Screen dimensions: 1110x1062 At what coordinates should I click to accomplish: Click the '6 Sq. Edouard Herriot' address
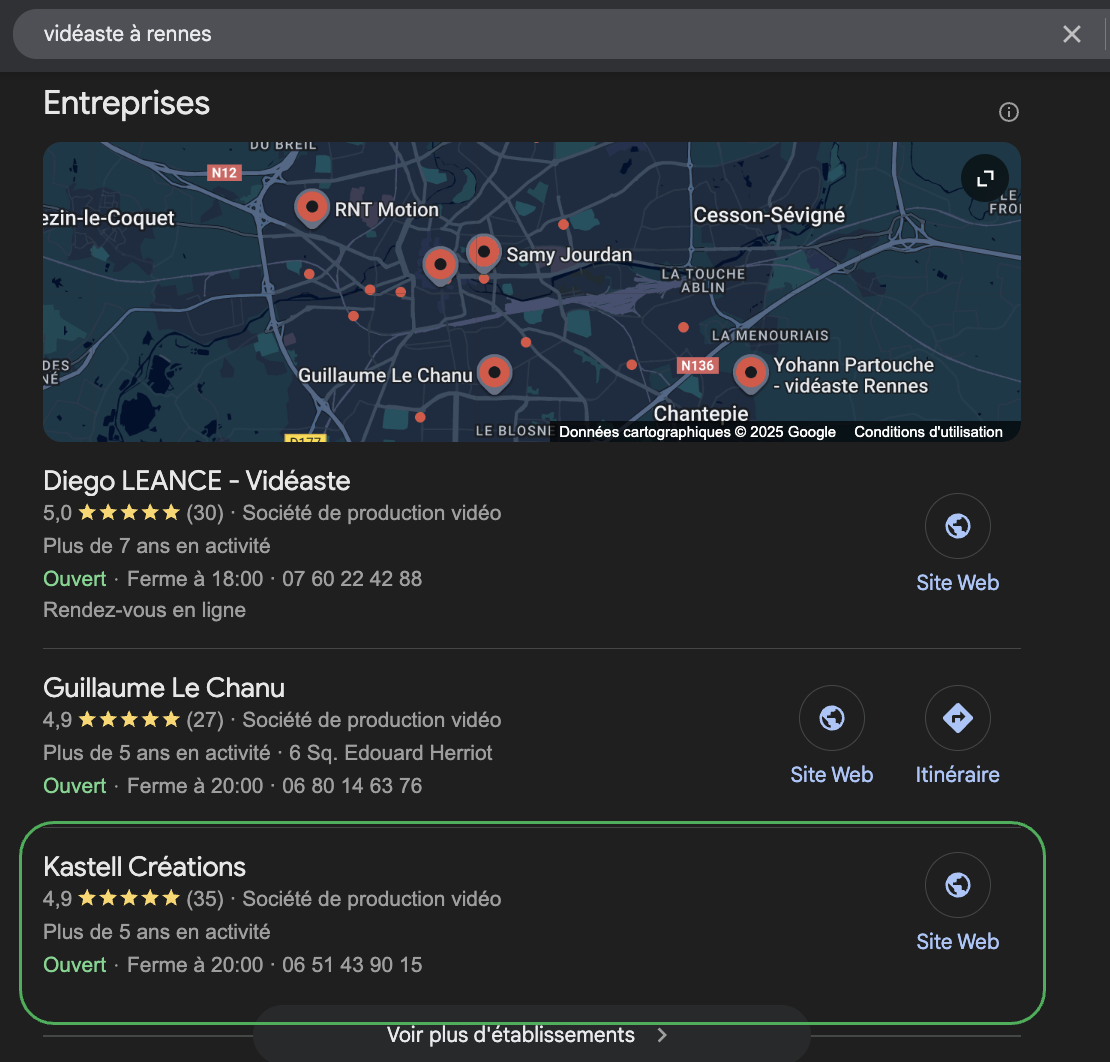click(390, 753)
